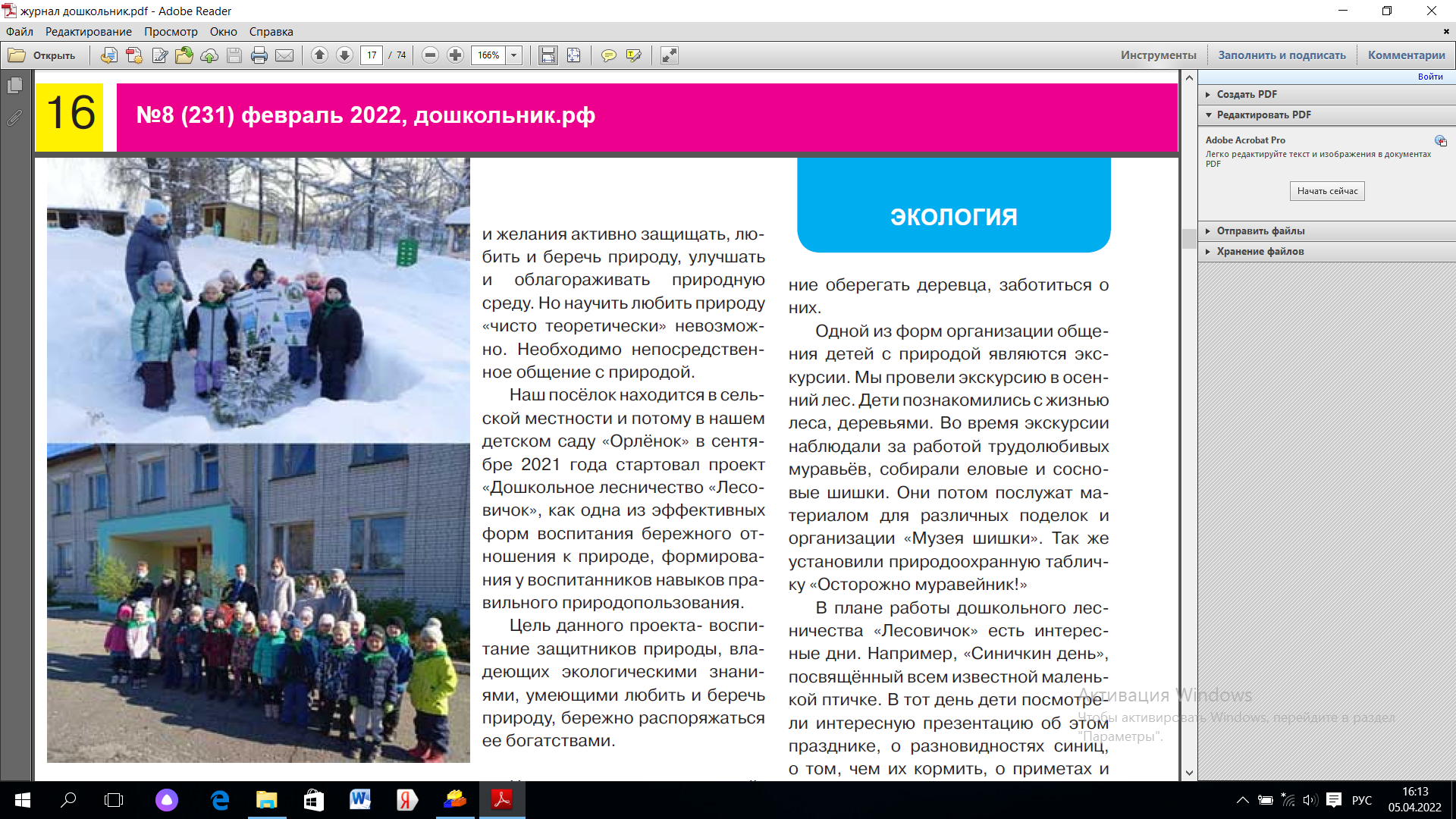Image resolution: width=1456 pixels, height=819 pixels.
Task: Open the Редактирование menu
Action: point(88,32)
